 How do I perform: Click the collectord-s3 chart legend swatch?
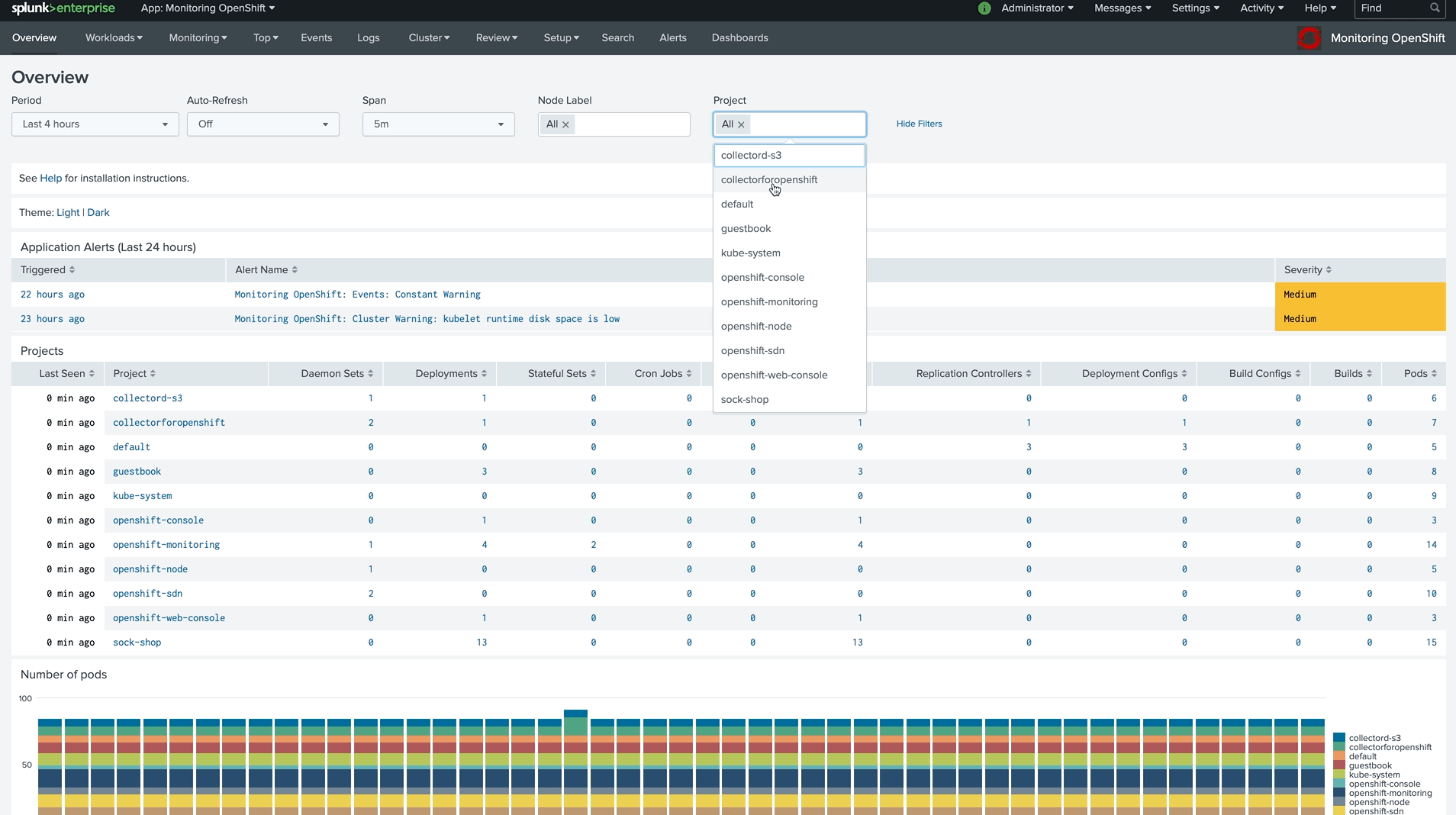click(x=1338, y=738)
